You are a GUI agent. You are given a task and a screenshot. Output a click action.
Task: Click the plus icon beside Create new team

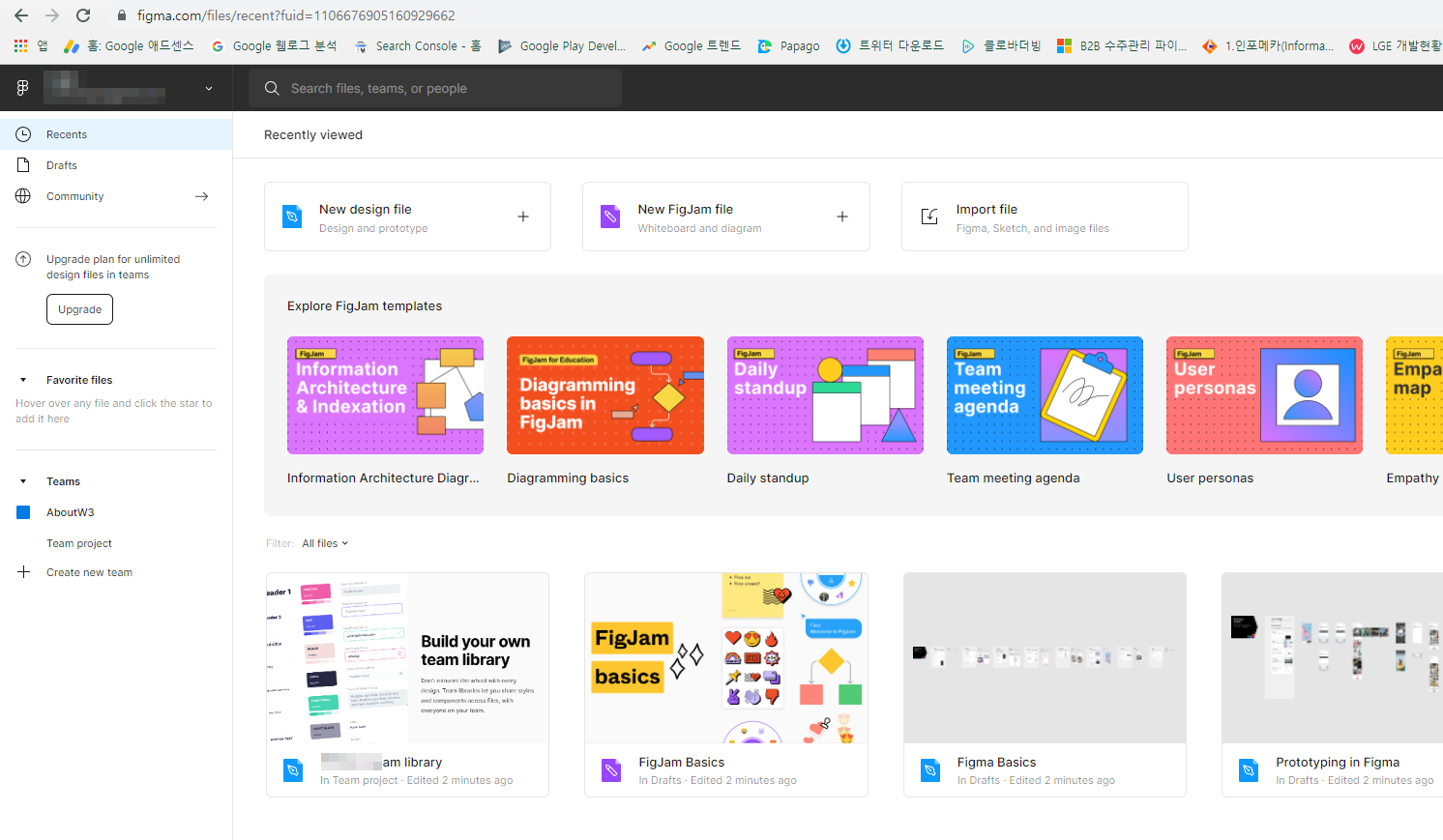tap(23, 572)
